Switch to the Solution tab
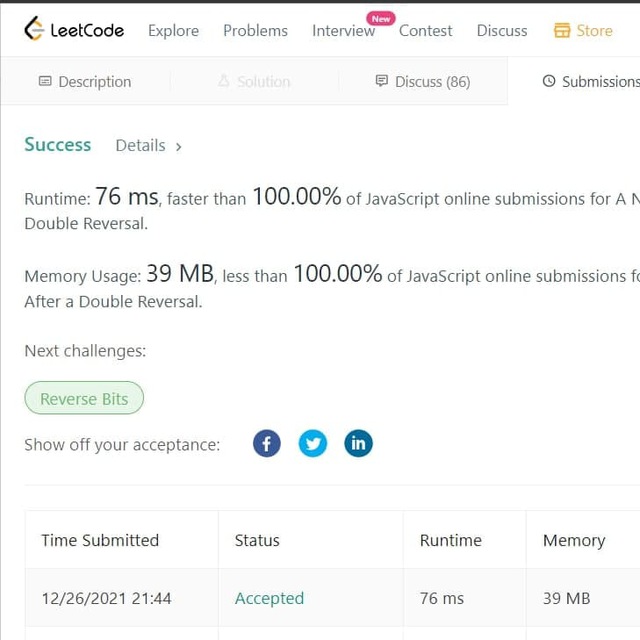 click(254, 81)
